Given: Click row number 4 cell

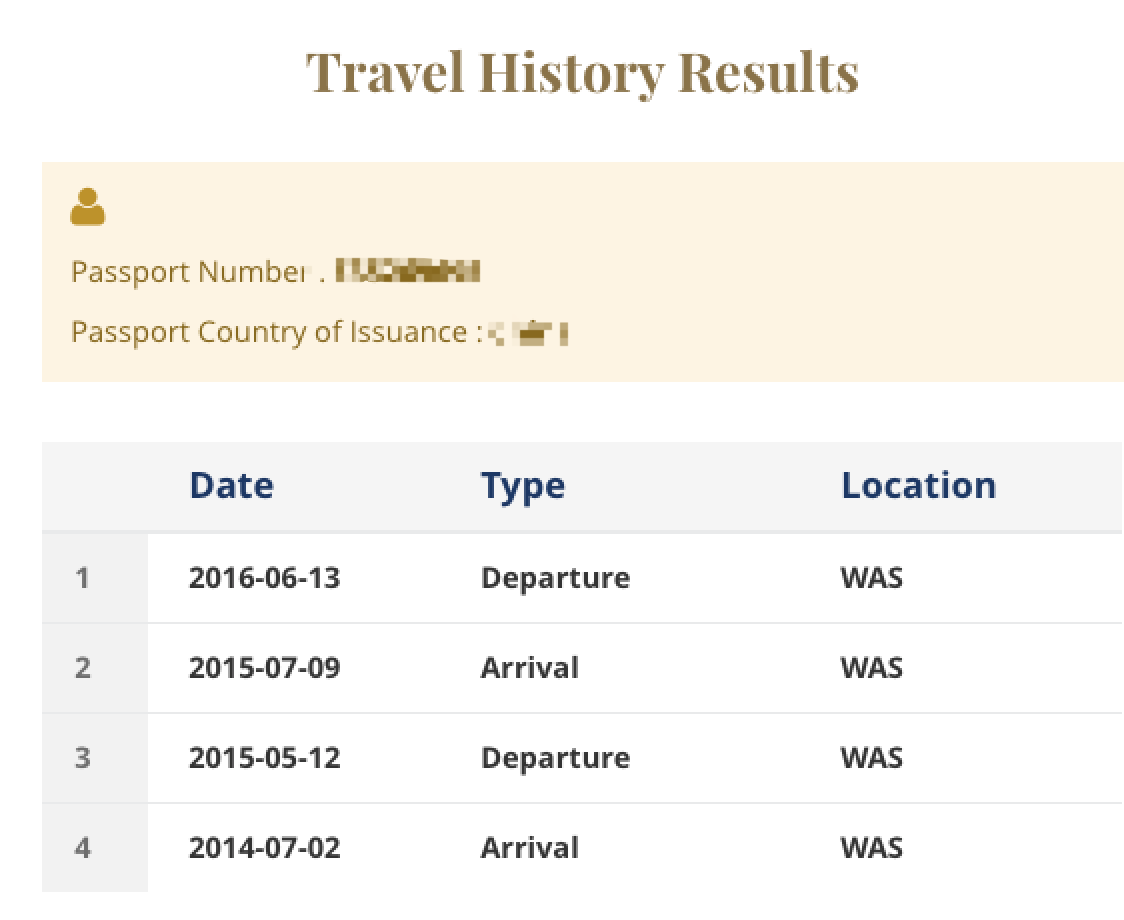Looking at the screenshot, I should (x=83, y=848).
